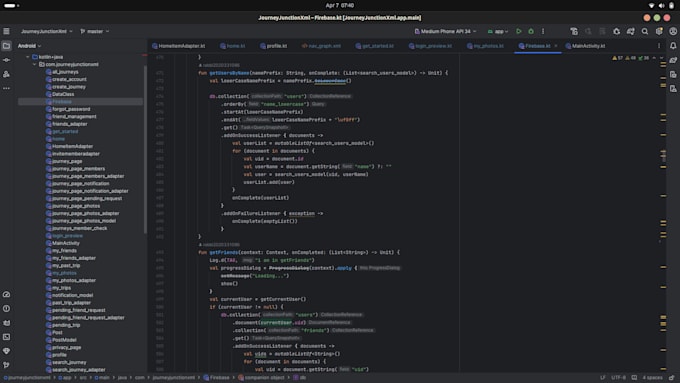Screen dimensions: 680x383
Task: Open the warnings count inspection widget
Action: [x=631, y=58]
